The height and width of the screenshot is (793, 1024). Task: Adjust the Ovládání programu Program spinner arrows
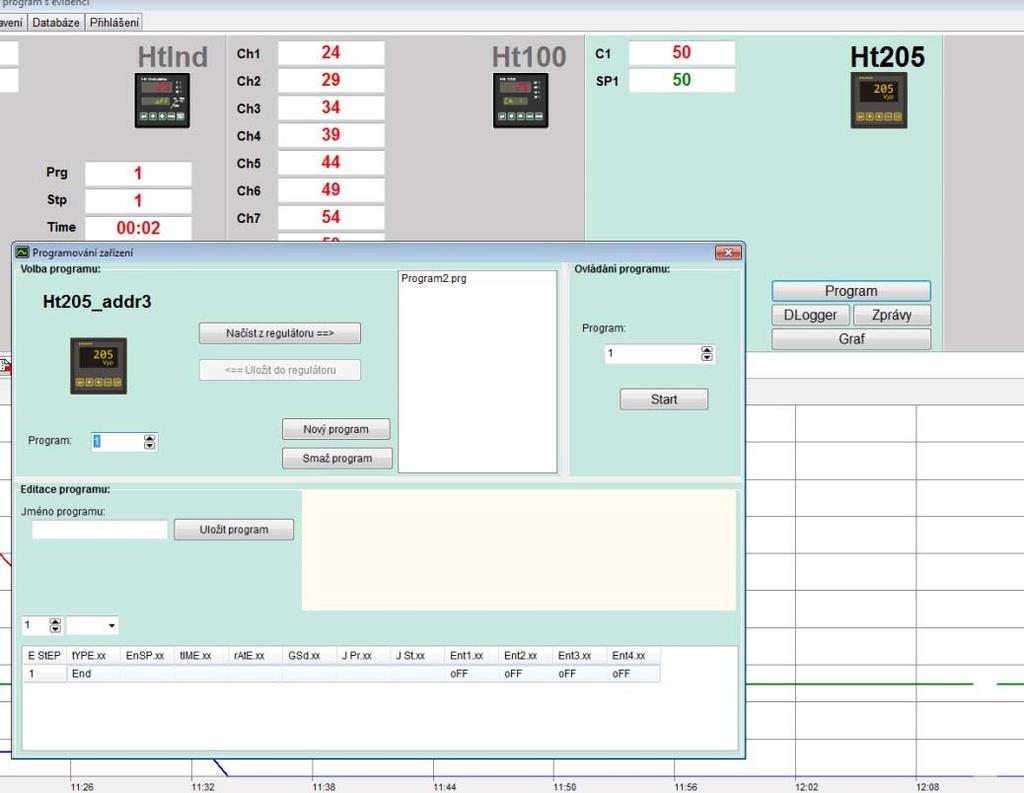click(x=707, y=353)
